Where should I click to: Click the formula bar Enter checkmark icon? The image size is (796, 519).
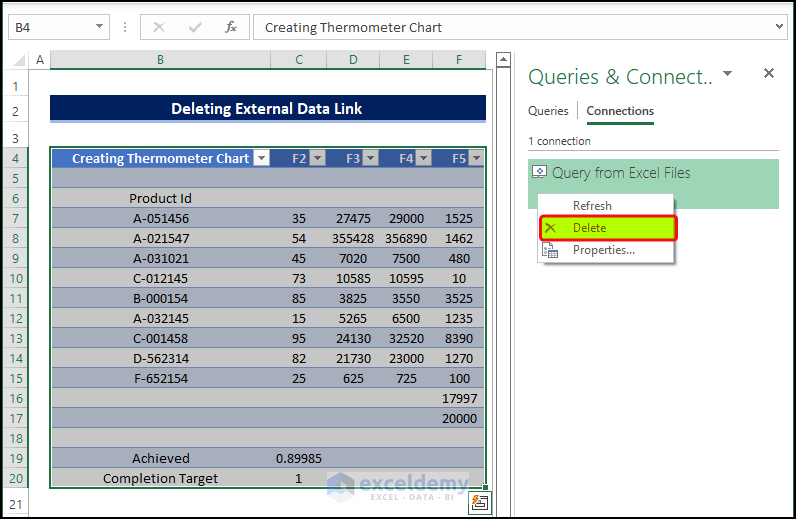(195, 27)
